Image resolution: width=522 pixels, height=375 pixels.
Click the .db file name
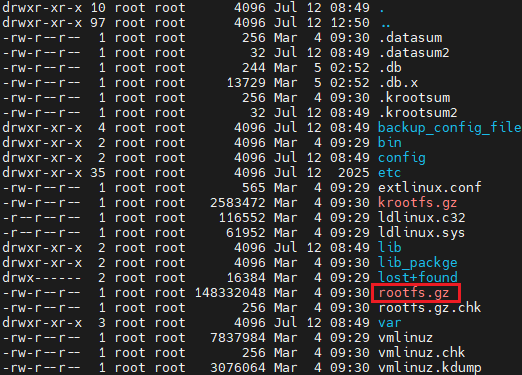pos(390,68)
